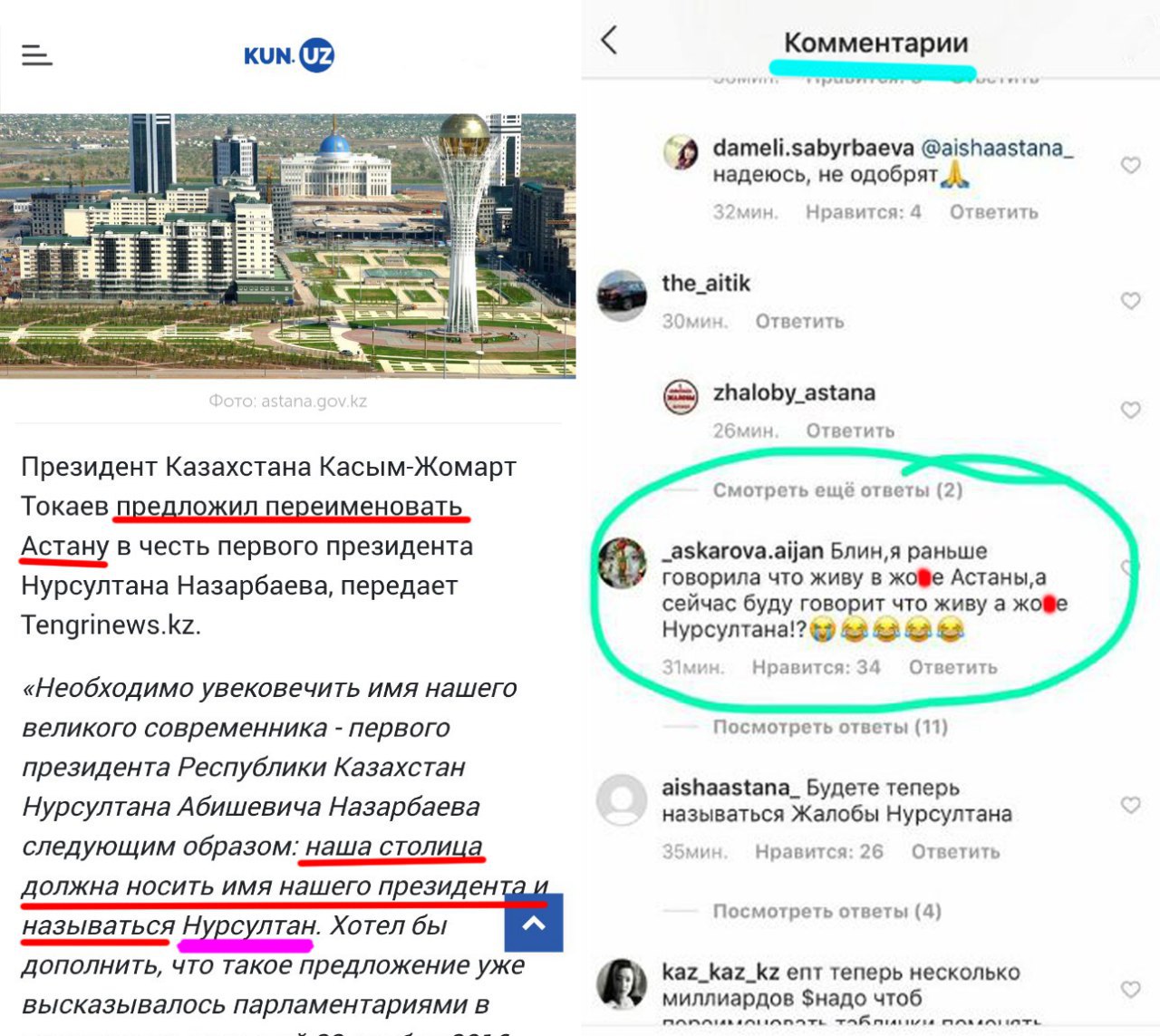
Task: Tap the heart beside kaz_kaz_kz comment
Action: (1130, 989)
